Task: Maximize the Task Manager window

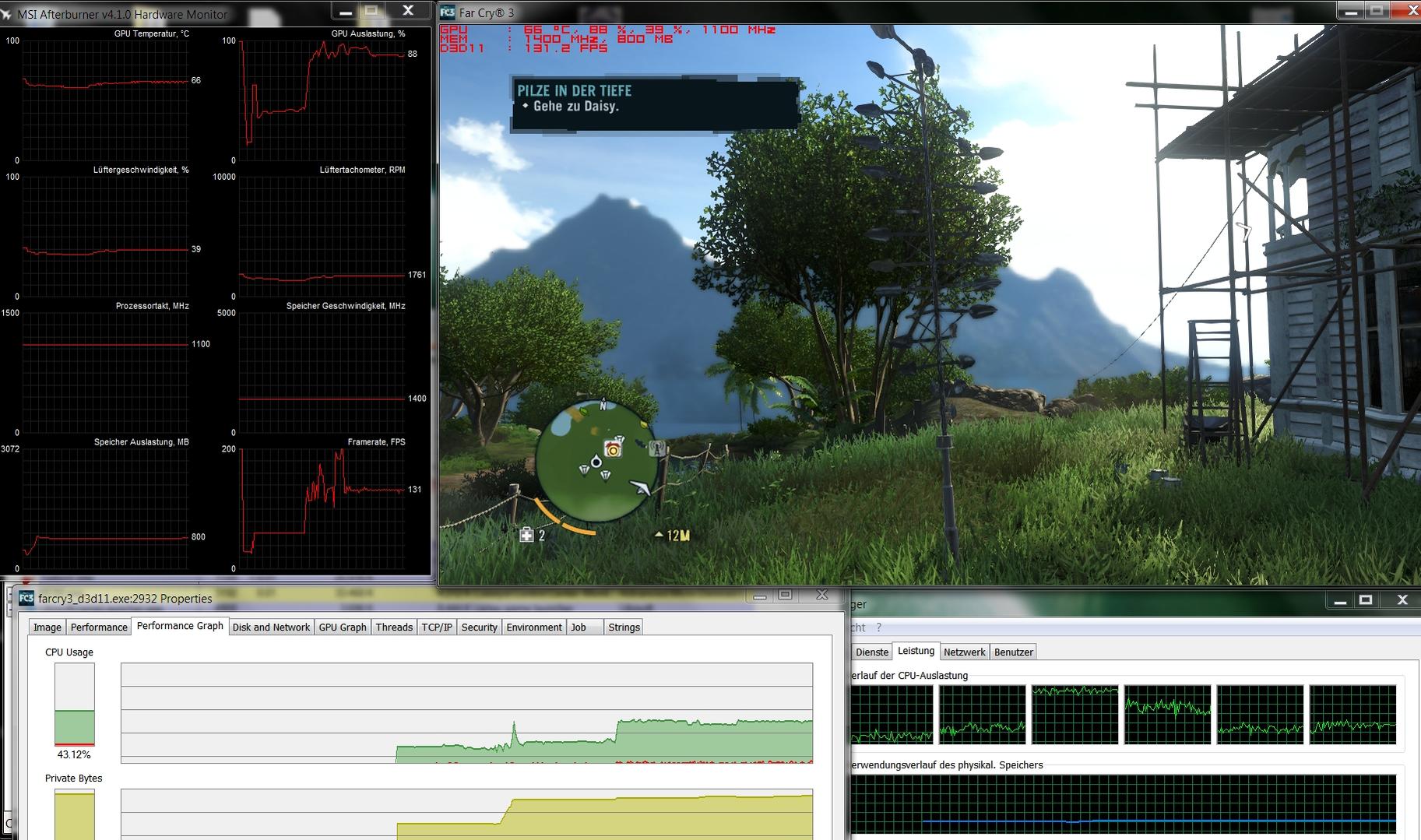Action: pos(1366,600)
